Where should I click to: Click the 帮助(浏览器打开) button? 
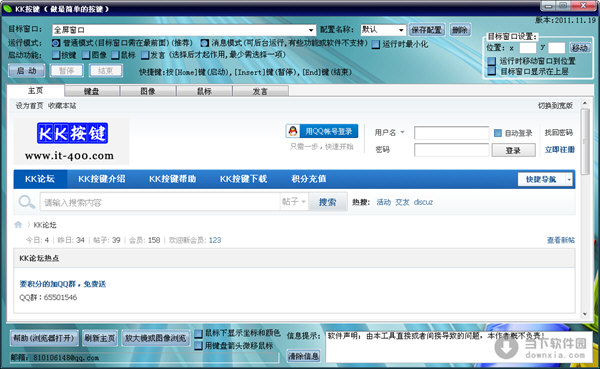coord(44,338)
